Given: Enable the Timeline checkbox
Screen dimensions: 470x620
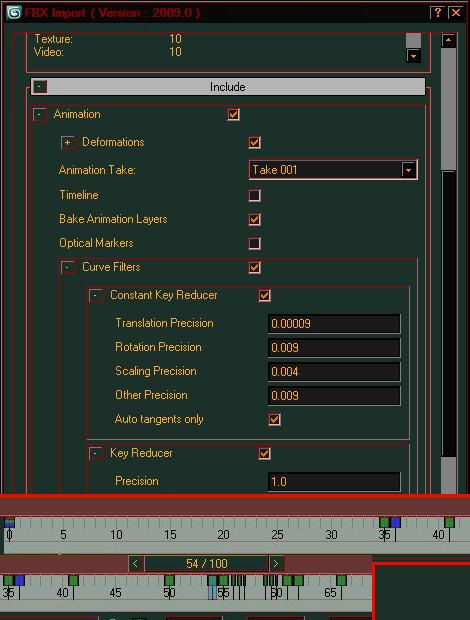Looking at the screenshot, I should click(255, 195).
